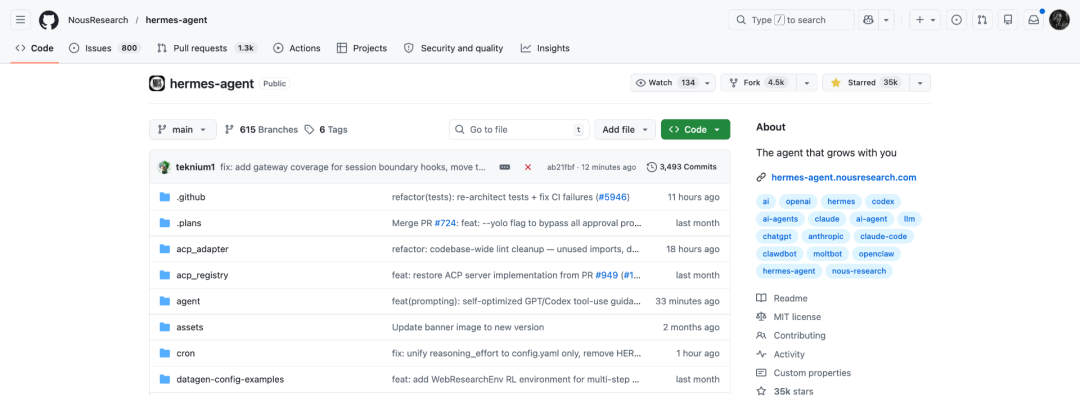Open NousResearch owner link in breadcrumb

pyautogui.click(x=98, y=20)
